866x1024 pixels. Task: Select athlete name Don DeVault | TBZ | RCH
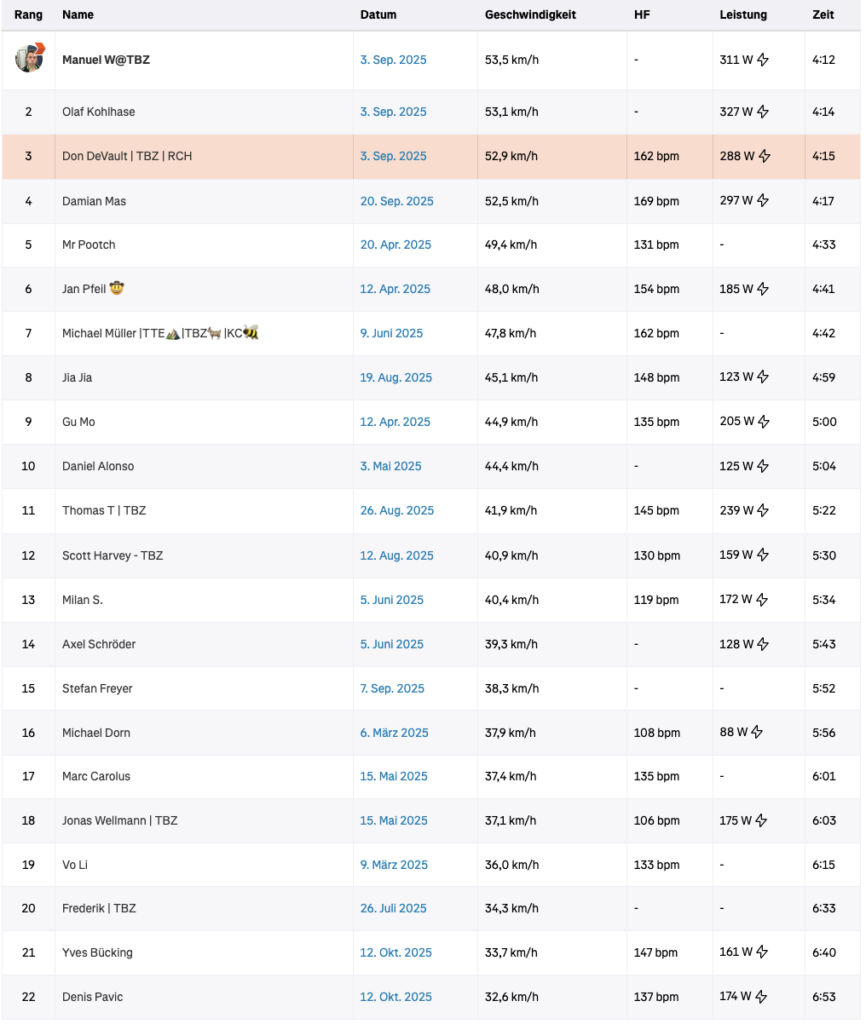pyautogui.click(x=127, y=156)
